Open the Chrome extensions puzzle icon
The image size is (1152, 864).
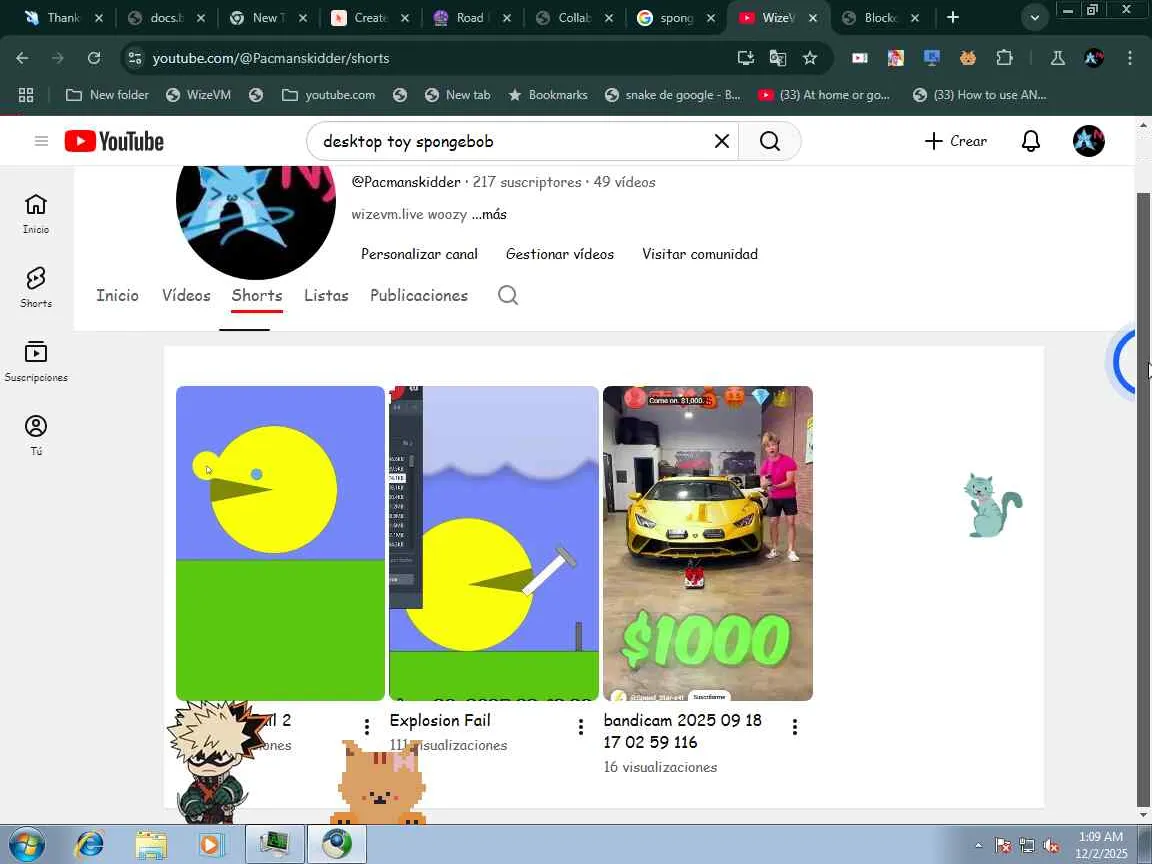coord(1004,58)
